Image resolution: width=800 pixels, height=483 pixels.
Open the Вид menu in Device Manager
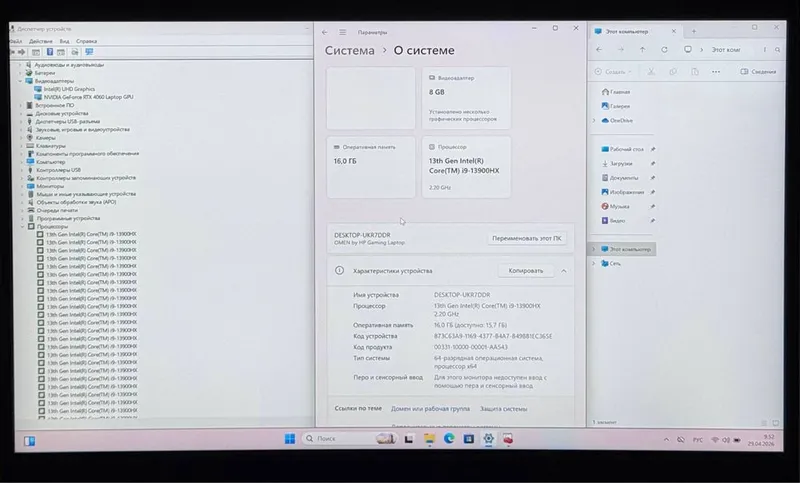(x=64, y=41)
